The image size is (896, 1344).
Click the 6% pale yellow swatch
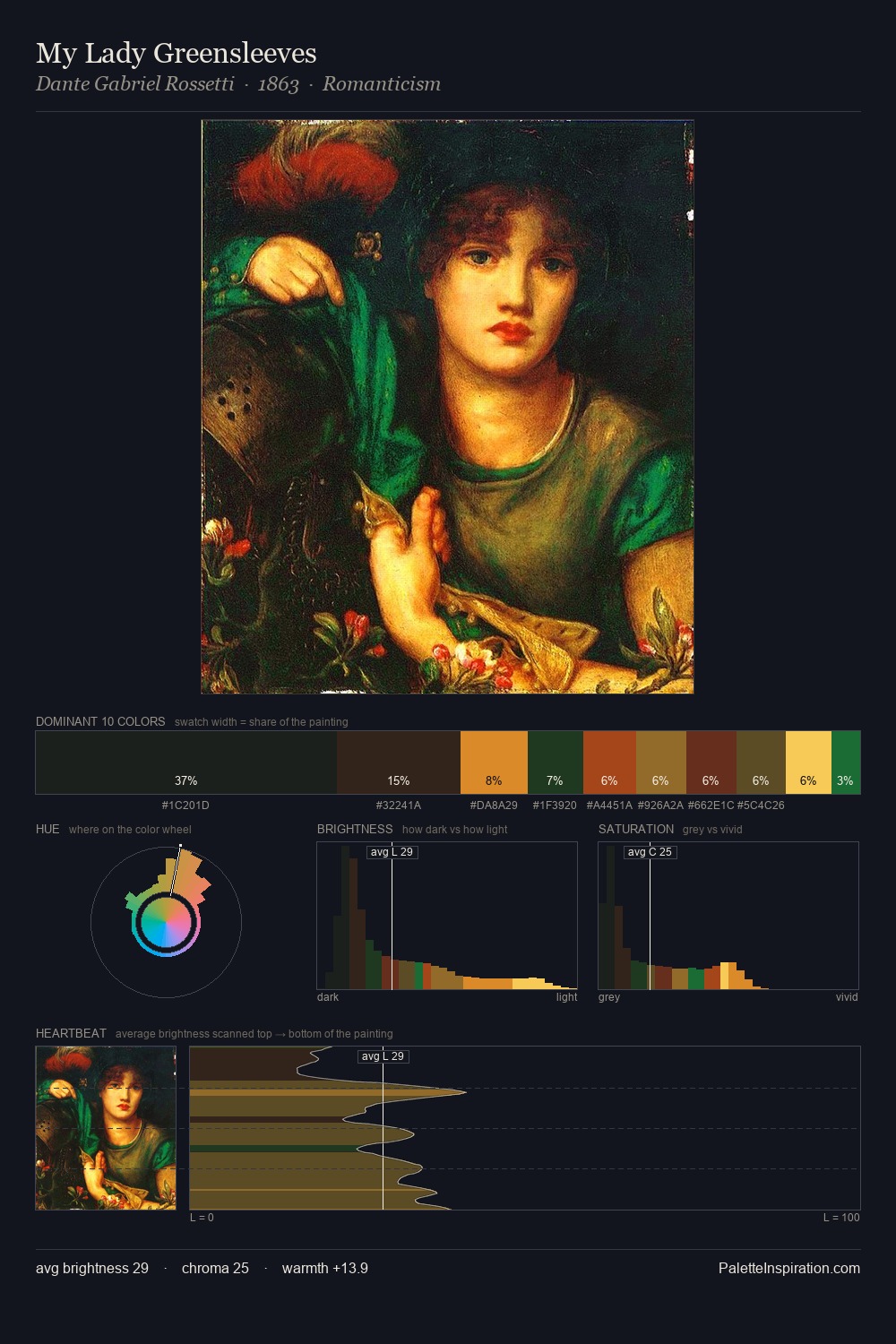808,762
